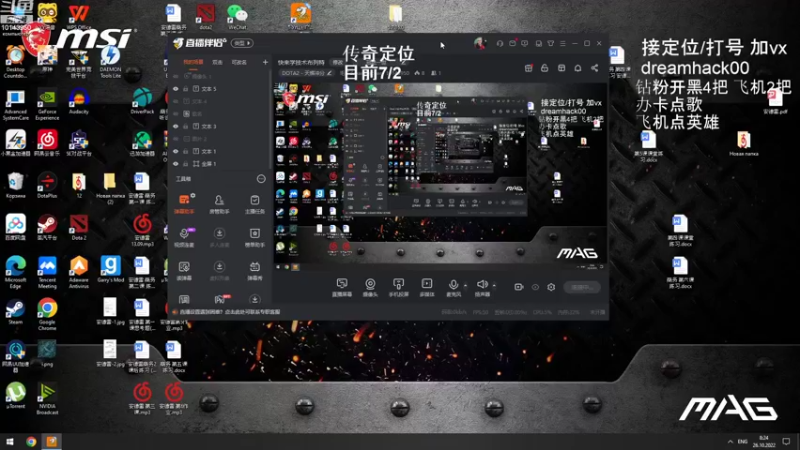The width and height of the screenshot is (800, 450).
Task: Open the hamburger menu in the title bar
Action: [563, 43]
